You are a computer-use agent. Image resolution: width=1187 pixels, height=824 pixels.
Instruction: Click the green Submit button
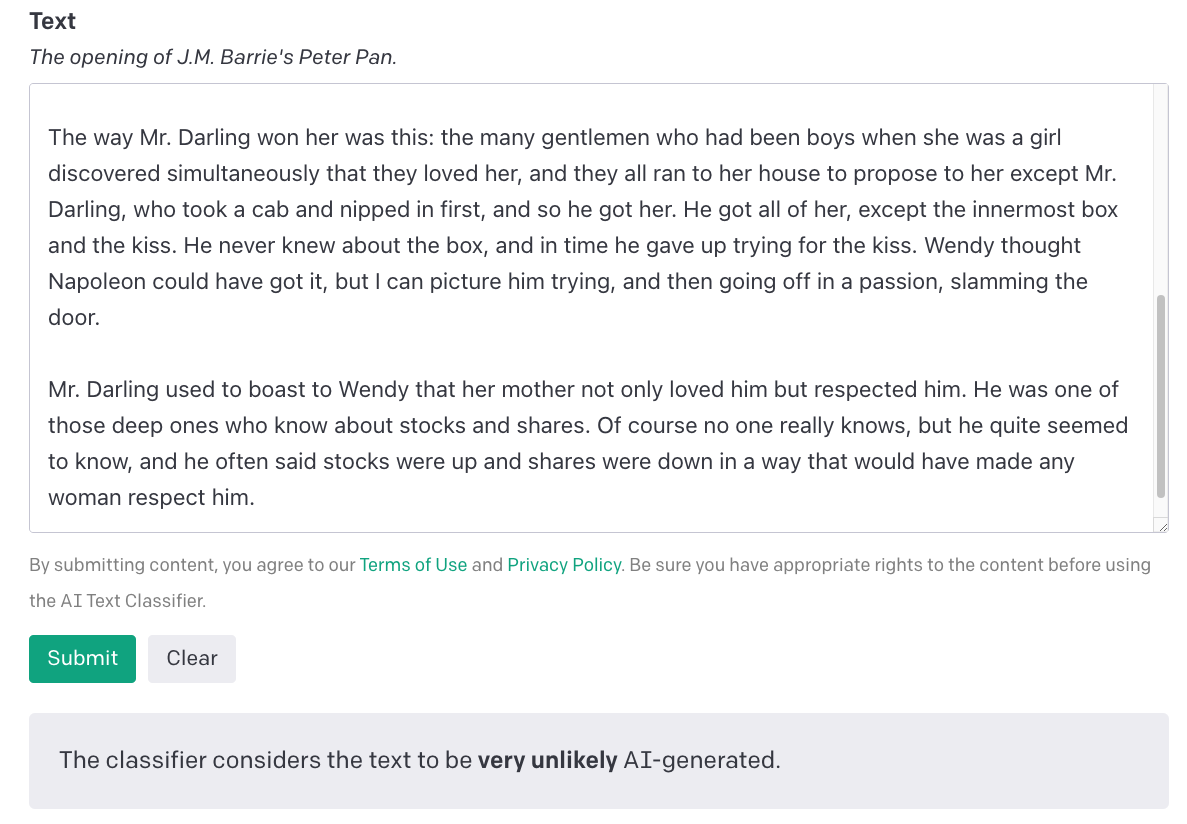tap(82, 658)
